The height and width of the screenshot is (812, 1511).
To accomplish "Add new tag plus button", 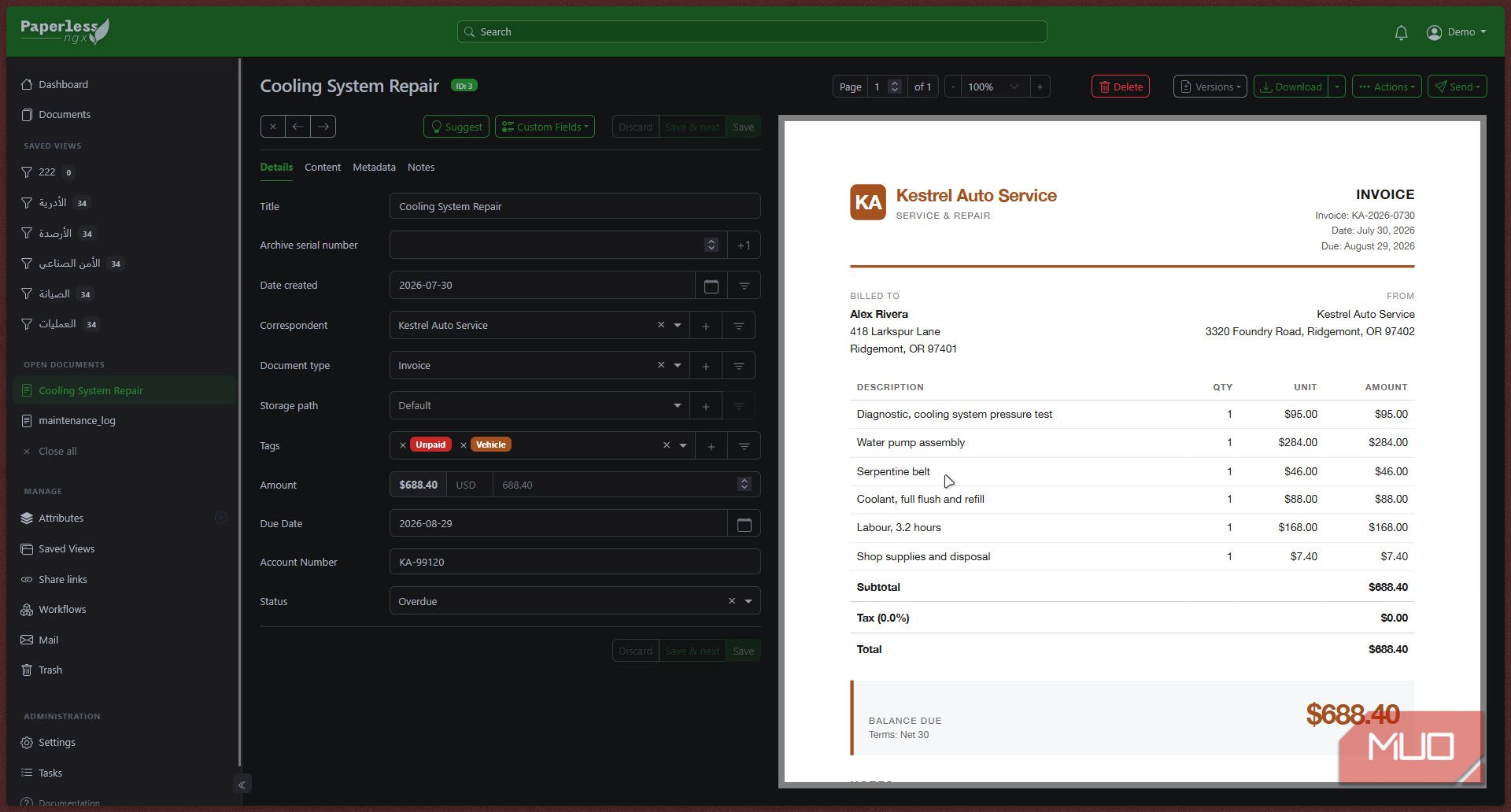I will 711,446.
